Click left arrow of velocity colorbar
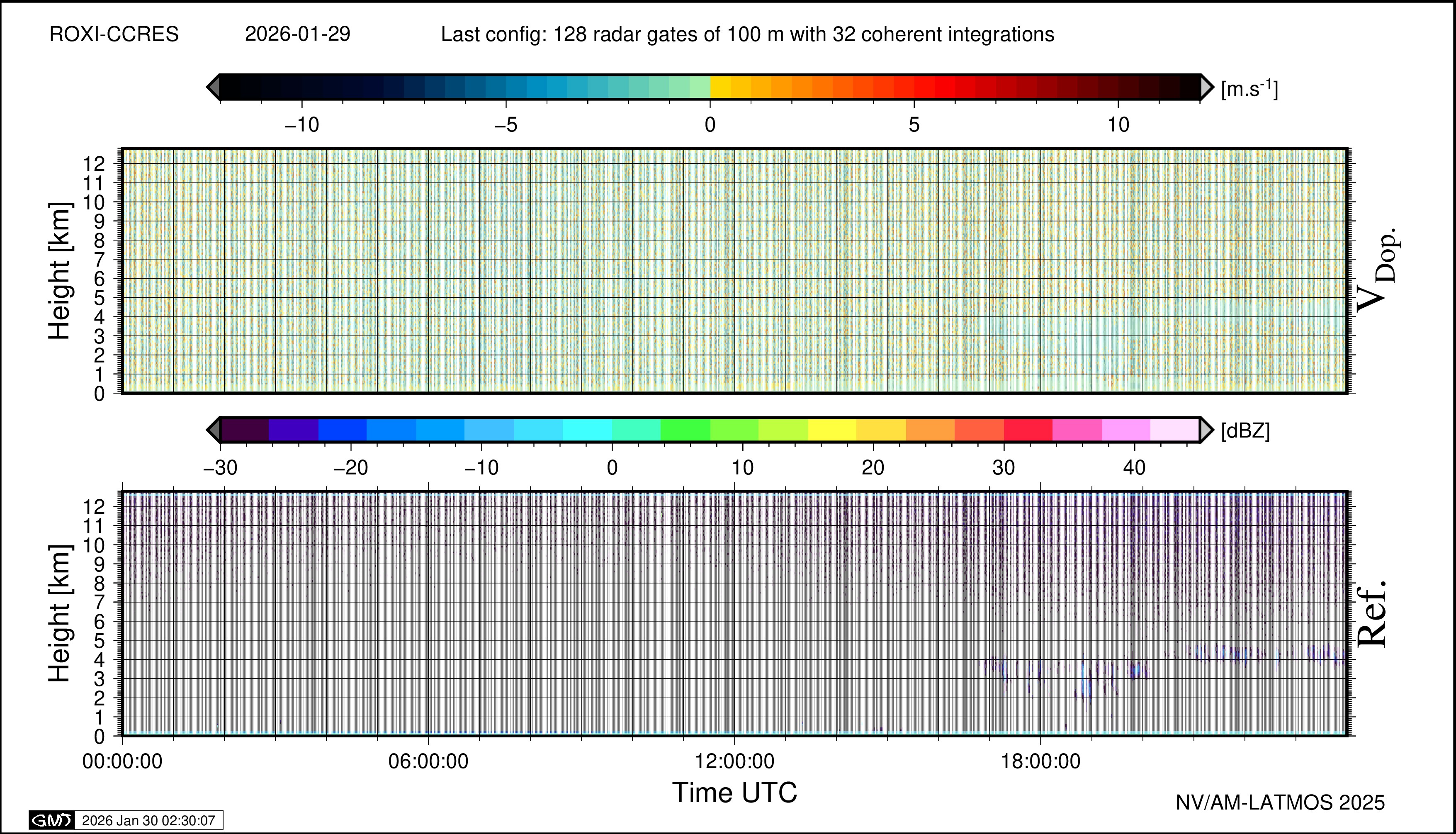 213,87
